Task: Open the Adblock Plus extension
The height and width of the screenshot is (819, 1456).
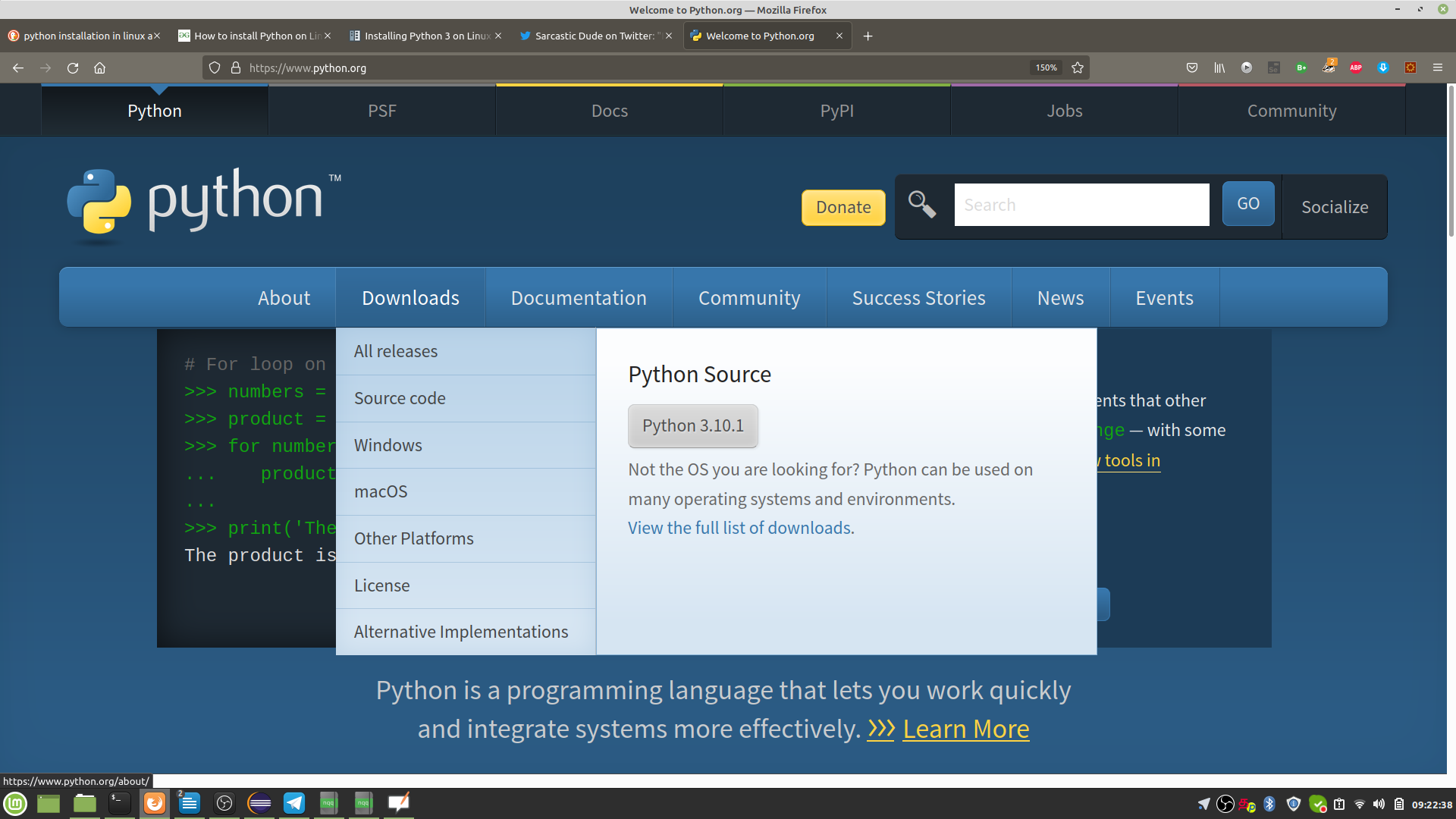Action: [x=1356, y=67]
